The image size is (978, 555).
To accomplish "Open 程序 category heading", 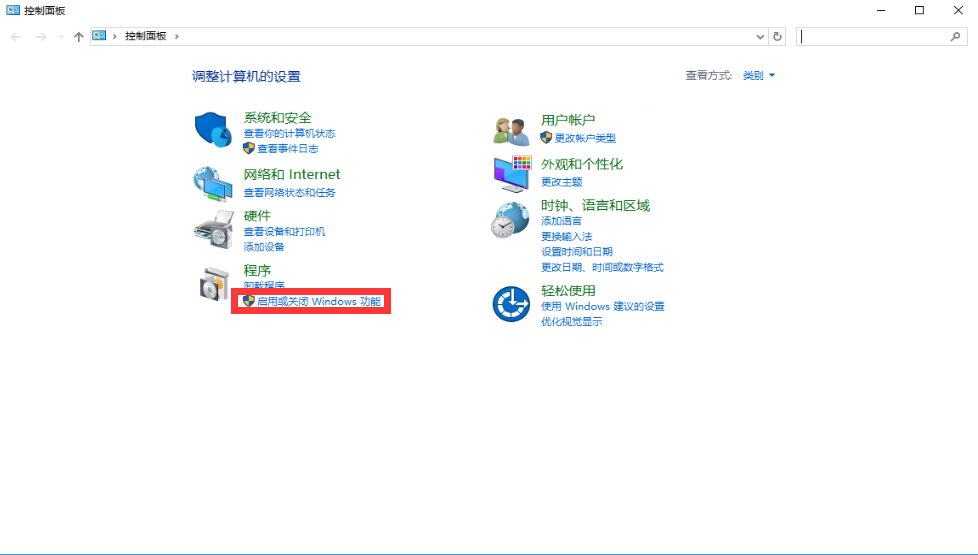I will point(257,271).
